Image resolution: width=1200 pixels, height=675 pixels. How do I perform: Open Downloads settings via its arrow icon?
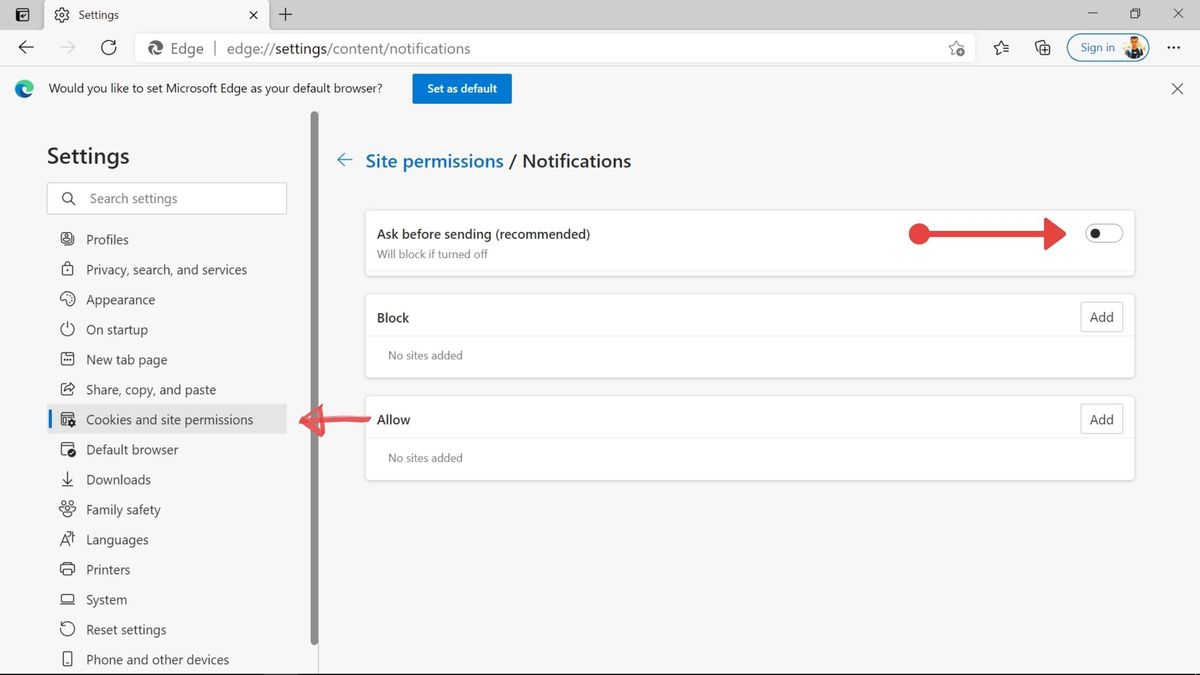click(68, 479)
